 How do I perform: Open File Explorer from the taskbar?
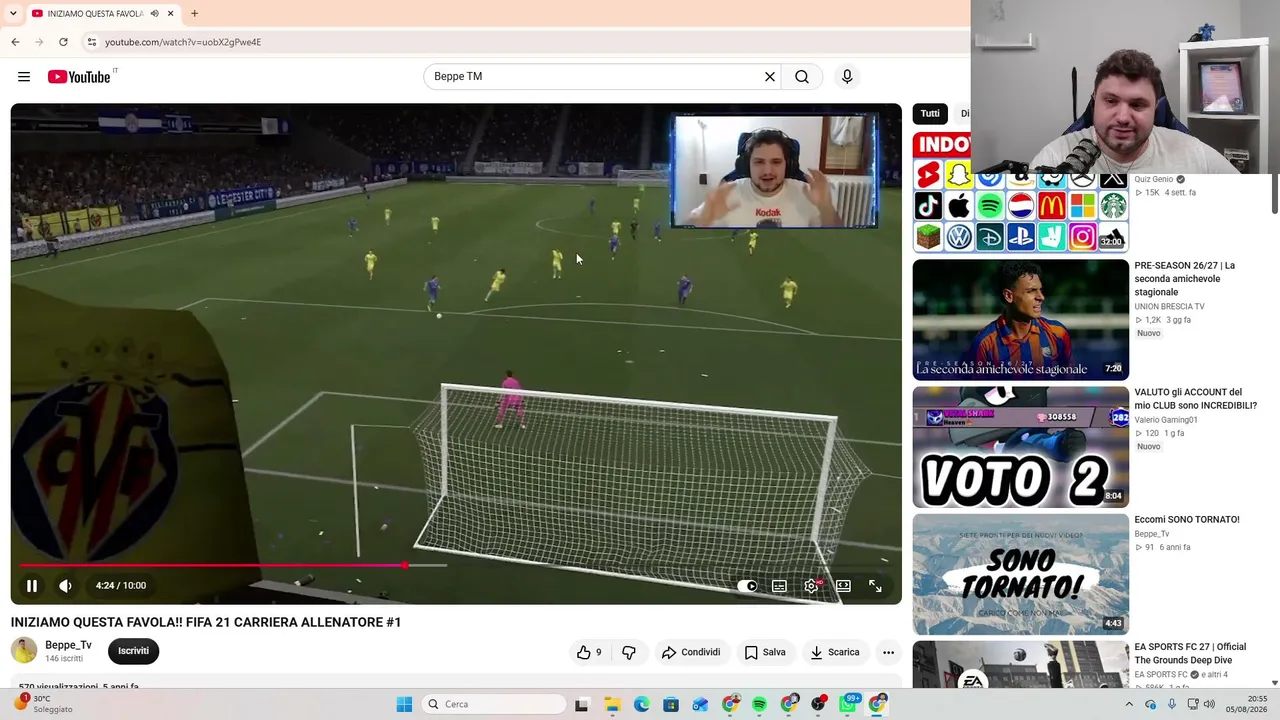click(612, 704)
